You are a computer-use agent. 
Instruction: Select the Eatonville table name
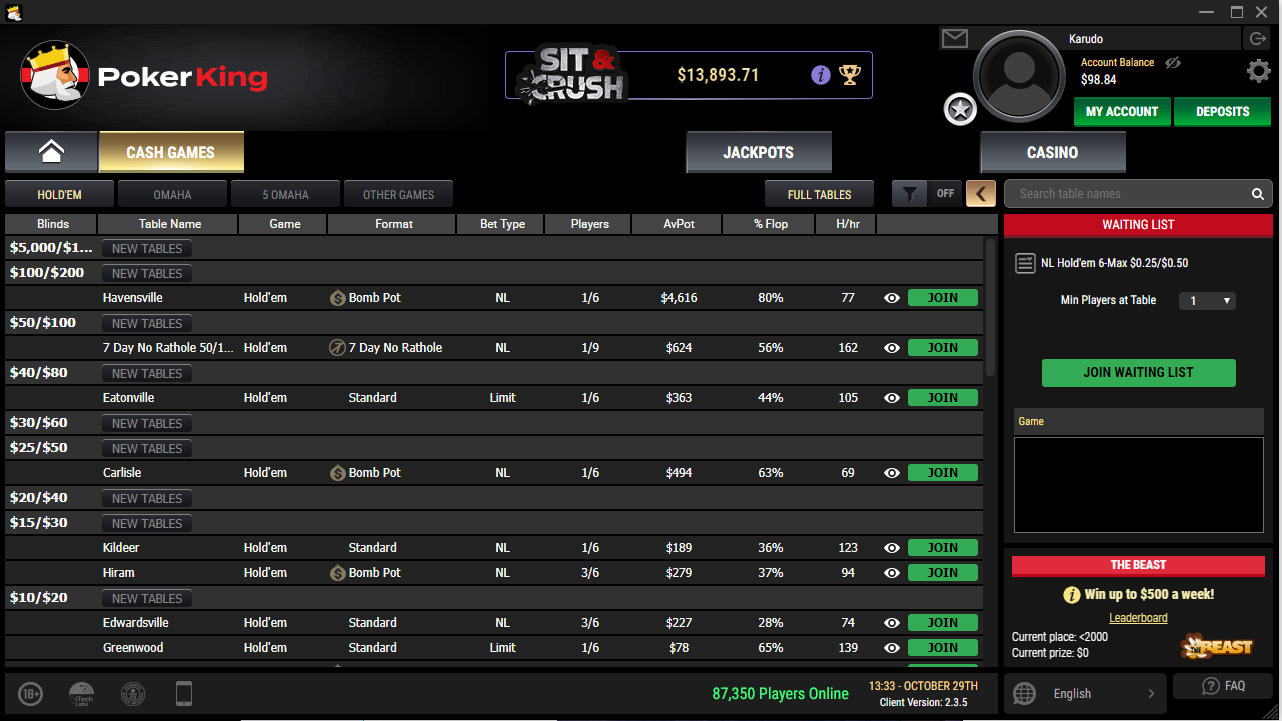pos(129,398)
